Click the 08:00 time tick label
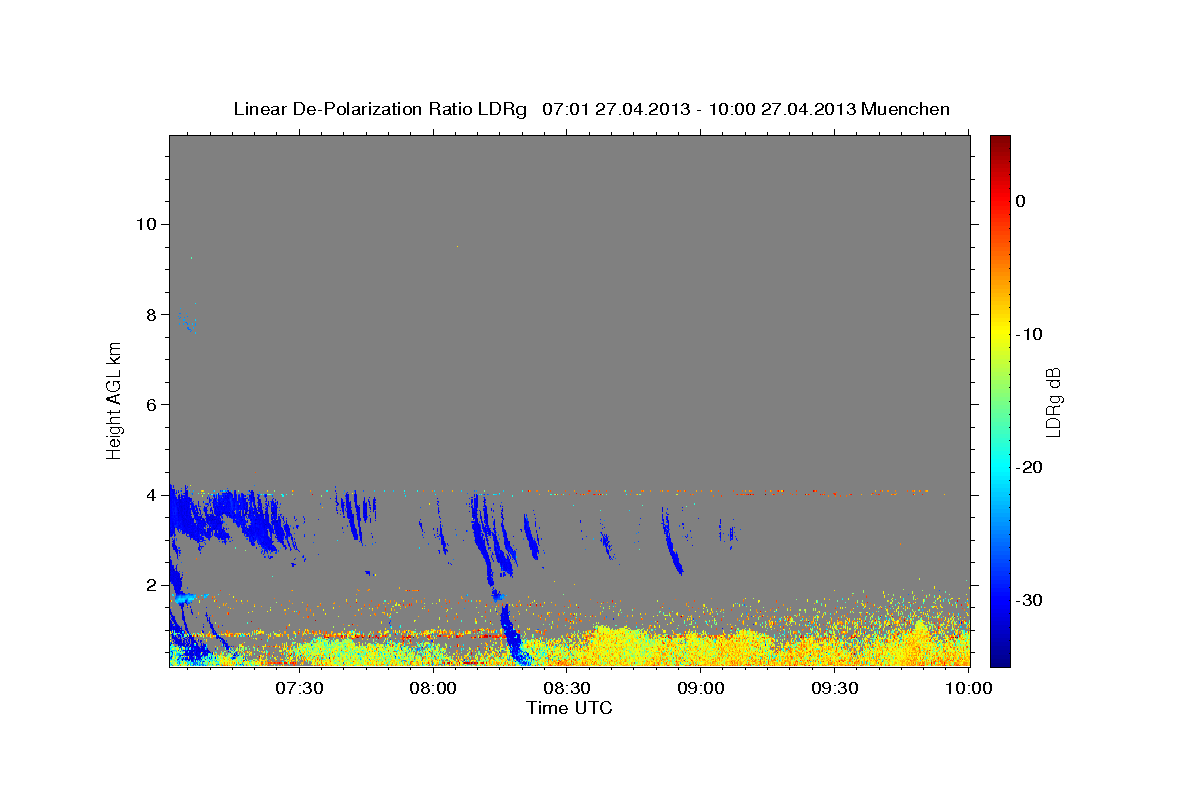The image size is (1200, 800). click(x=433, y=688)
